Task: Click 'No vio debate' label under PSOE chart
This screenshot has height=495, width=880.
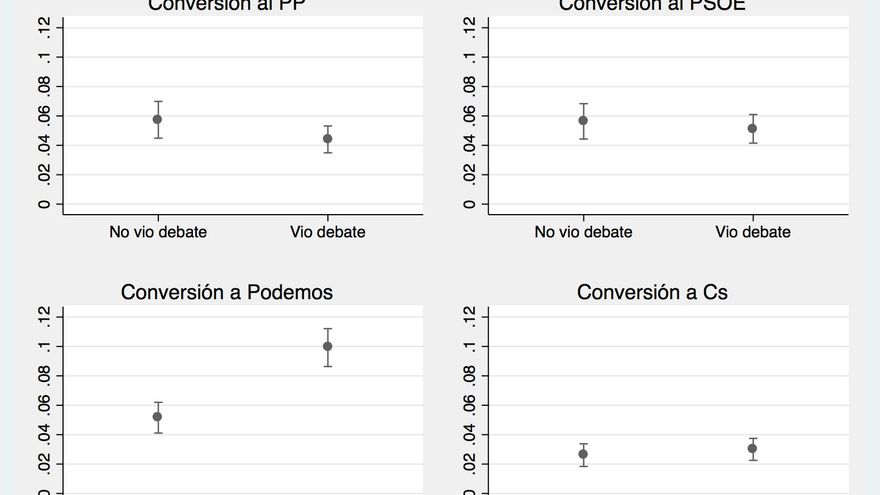Action: pyautogui.click(x=583, y=232)
